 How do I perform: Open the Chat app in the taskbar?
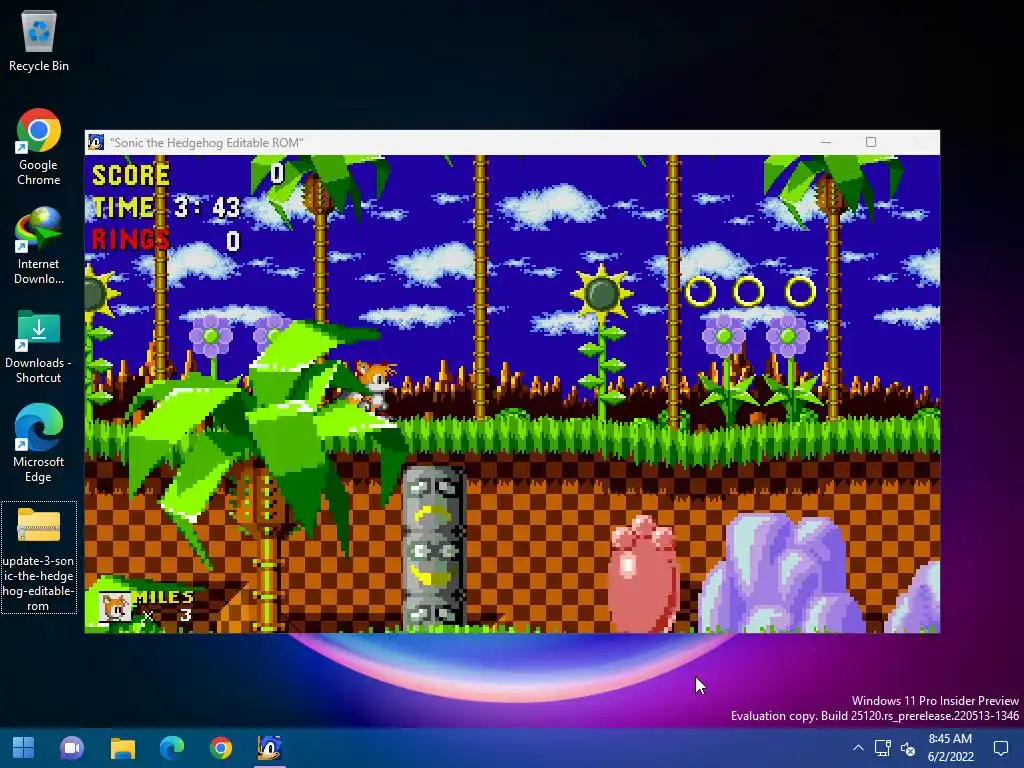[72, 748]
